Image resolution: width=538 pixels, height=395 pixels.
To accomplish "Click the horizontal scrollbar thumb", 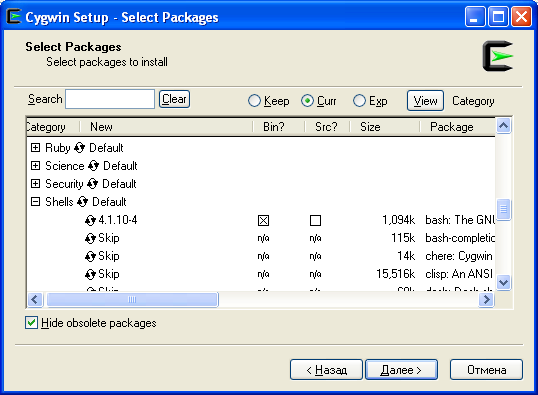I will point(132,300).
